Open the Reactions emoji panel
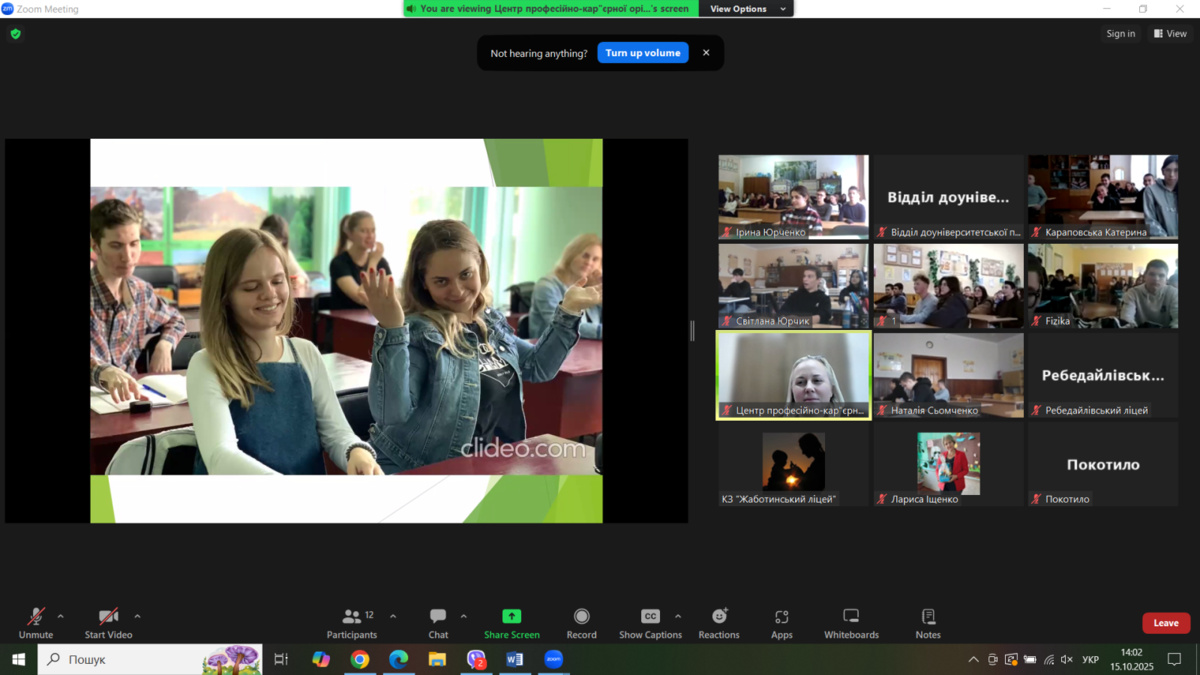The height and width of the screenshot is (675, 1200). click(718, 622)
